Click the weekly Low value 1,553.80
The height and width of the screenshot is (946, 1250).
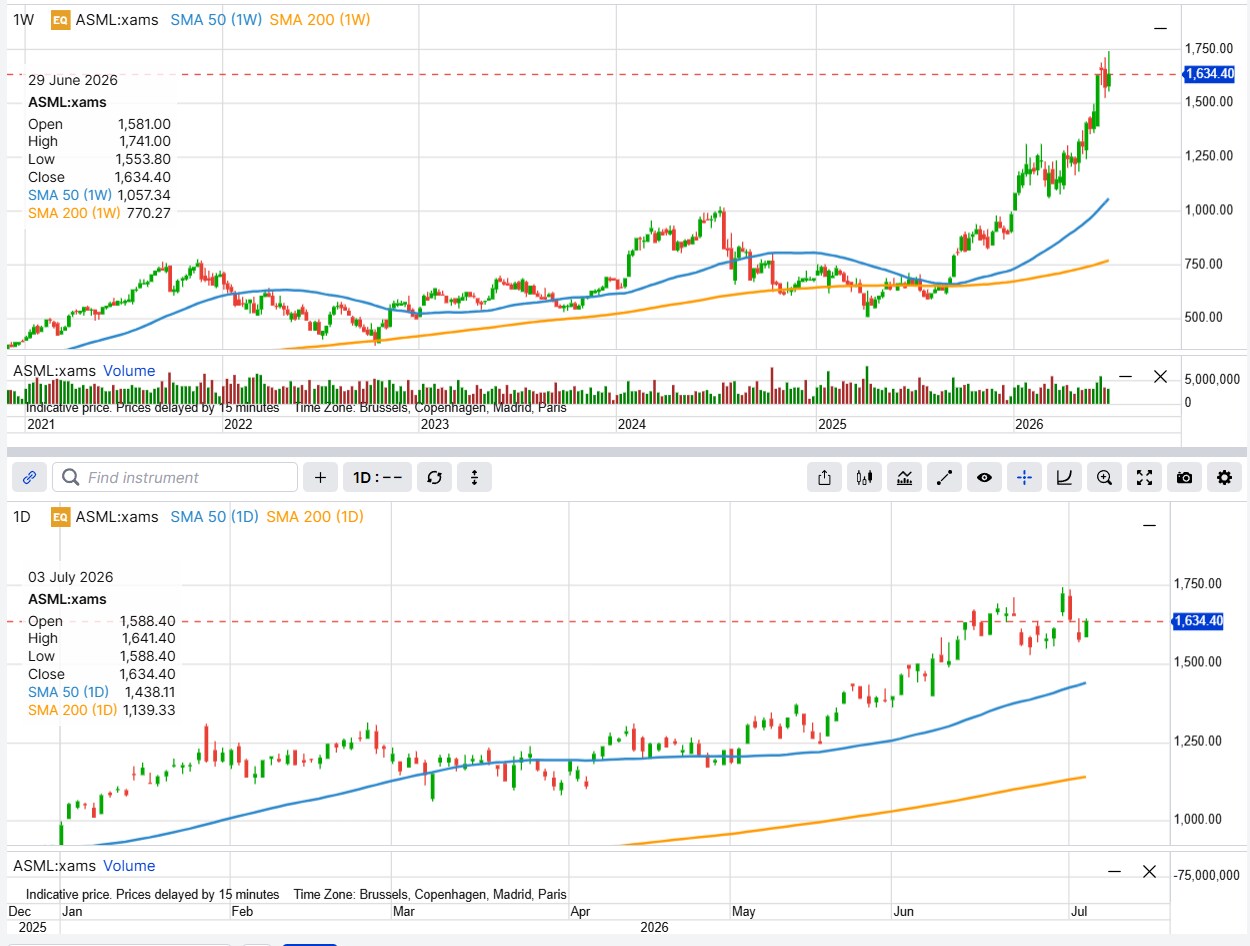pyautogui.click(x=144, y=159)
